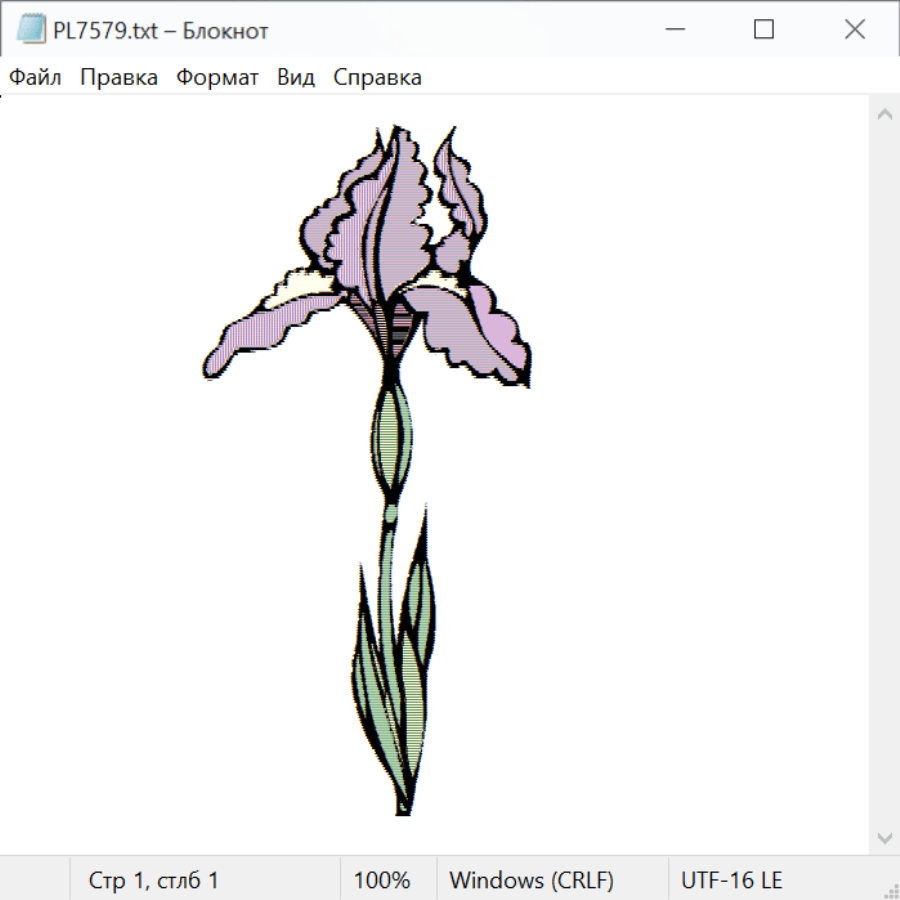This screenshot has height=900, width=900.
Task: Click the Notepad icon in the title bar
Action: pyautogui.click(x=31, y=30)
